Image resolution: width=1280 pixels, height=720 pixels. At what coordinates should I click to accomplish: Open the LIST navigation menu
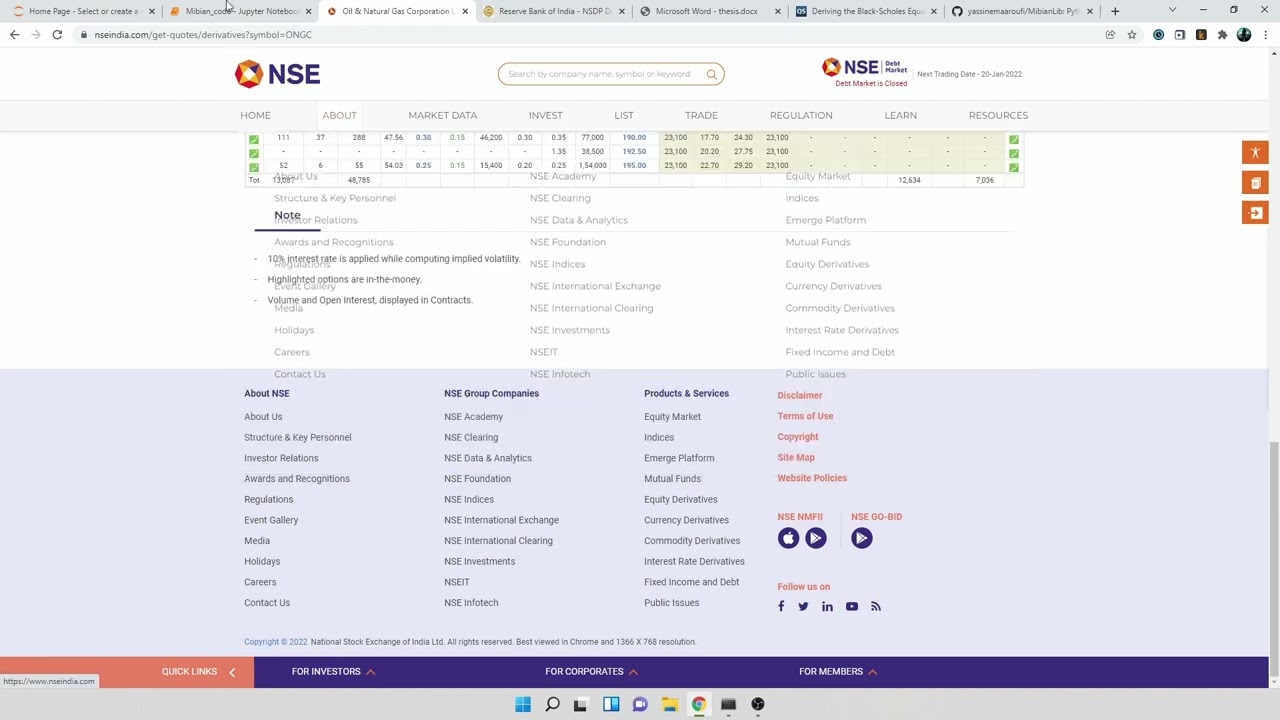coord(623,115)
